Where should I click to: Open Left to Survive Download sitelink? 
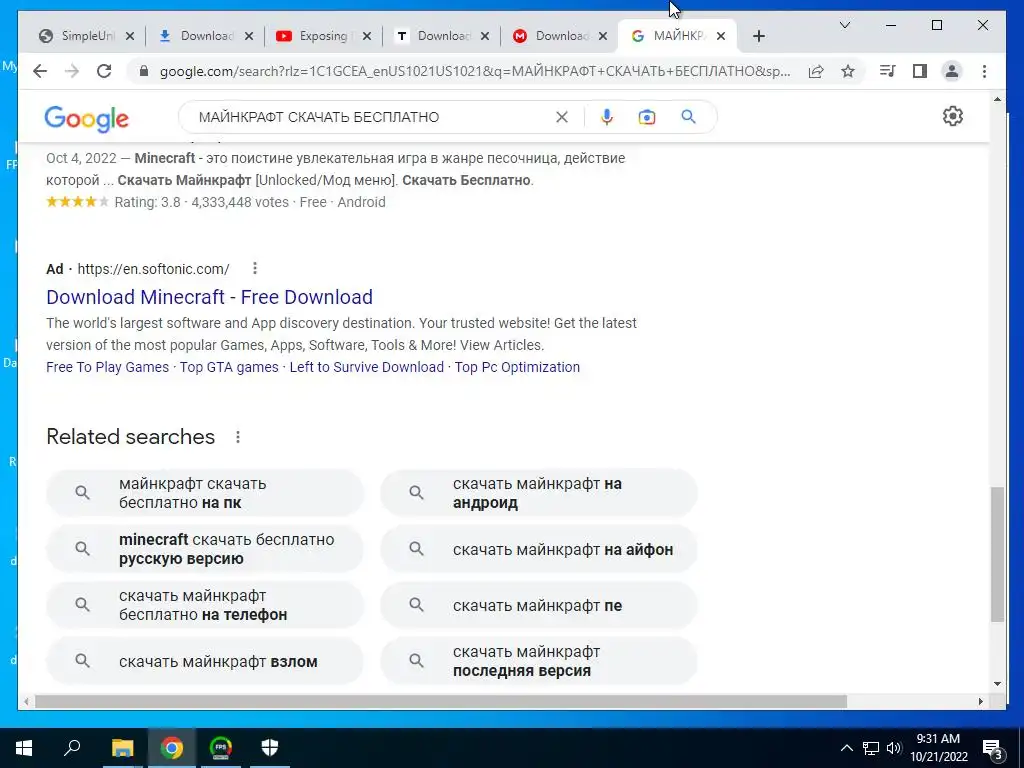click(366, 367)
